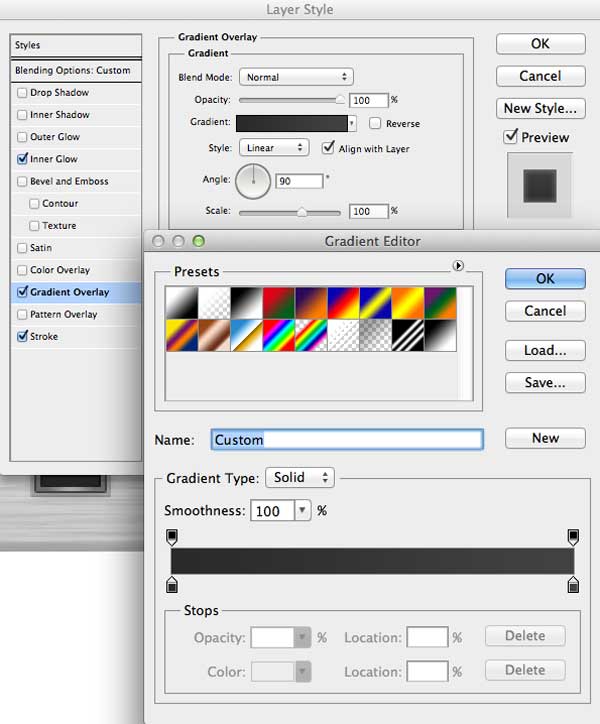
Task: Open the Gradient Type Solid dropdown
Action: tap(300, 477)
